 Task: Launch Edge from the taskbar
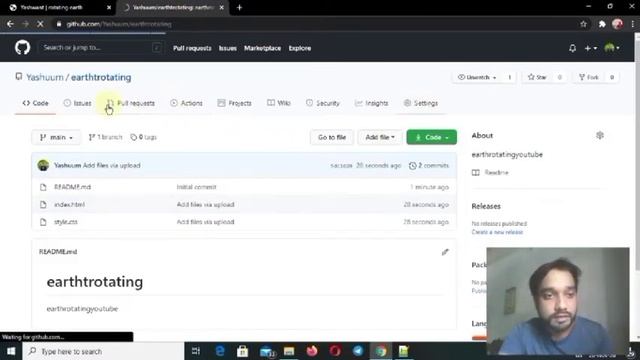[220, 351]
